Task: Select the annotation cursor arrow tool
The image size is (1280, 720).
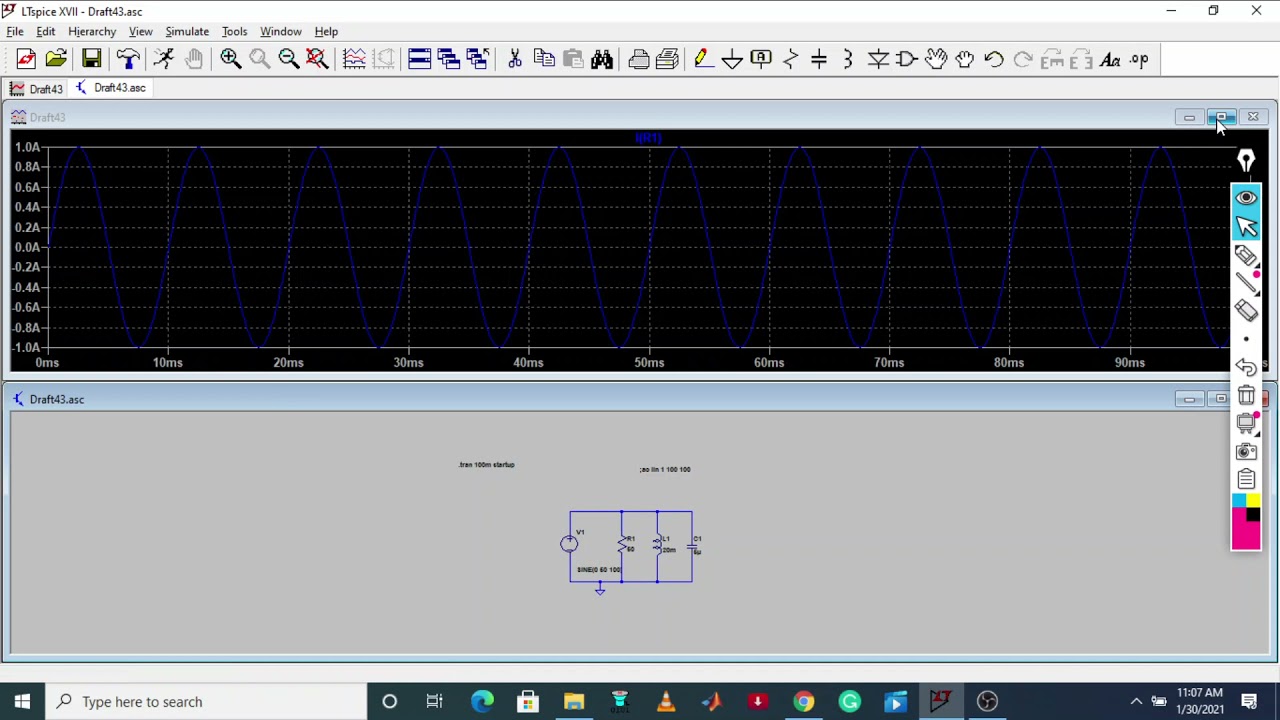Action: click(1246, 227)
